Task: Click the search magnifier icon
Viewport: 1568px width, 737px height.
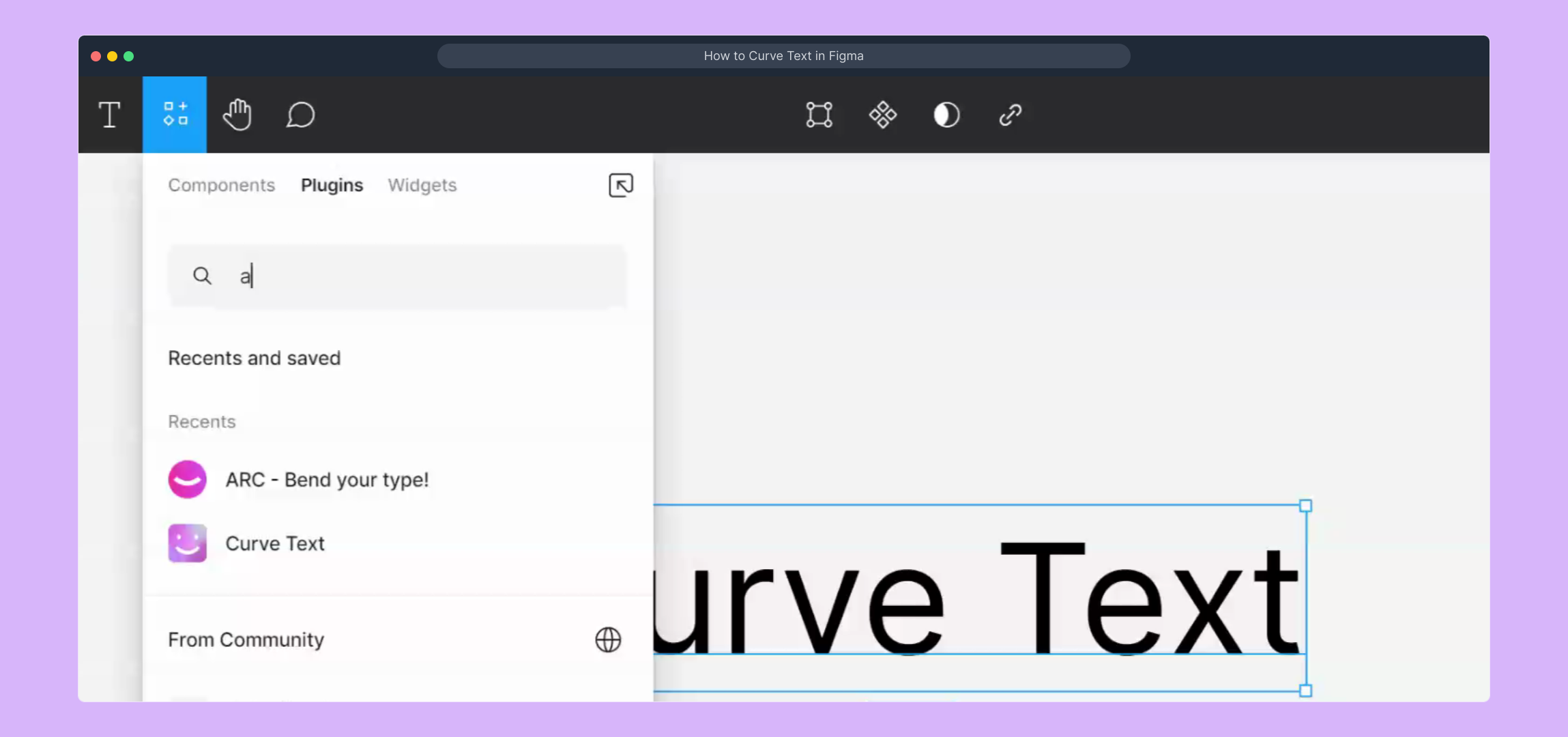Action: (202, 276)
